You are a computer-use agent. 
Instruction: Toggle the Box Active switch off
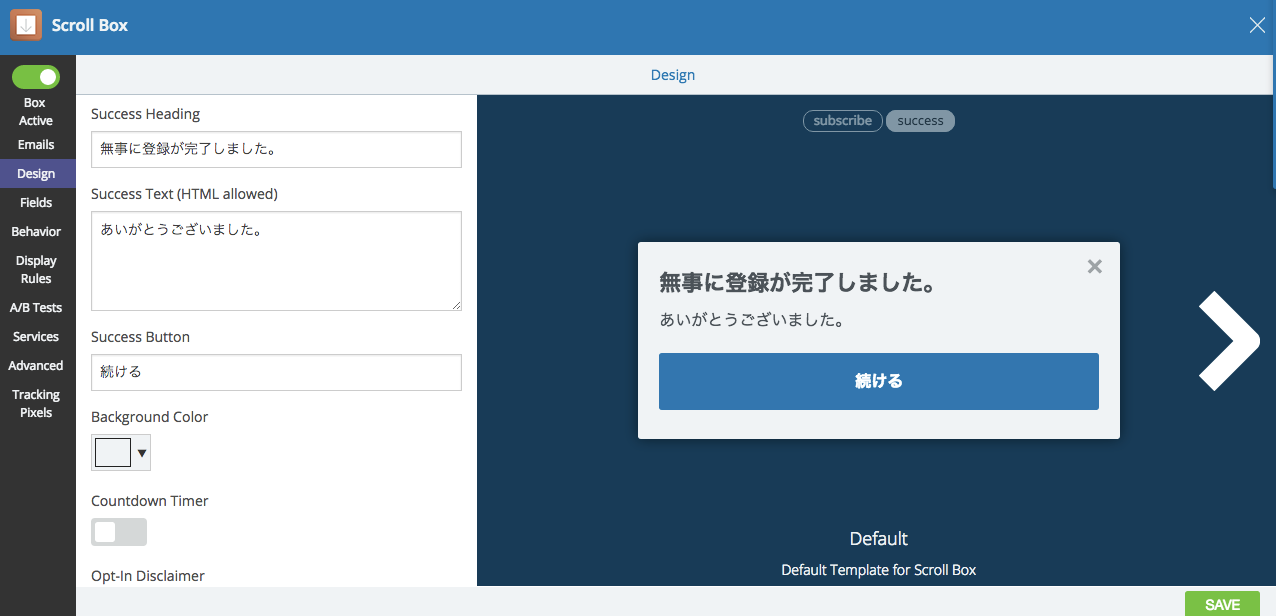point(36,77)
